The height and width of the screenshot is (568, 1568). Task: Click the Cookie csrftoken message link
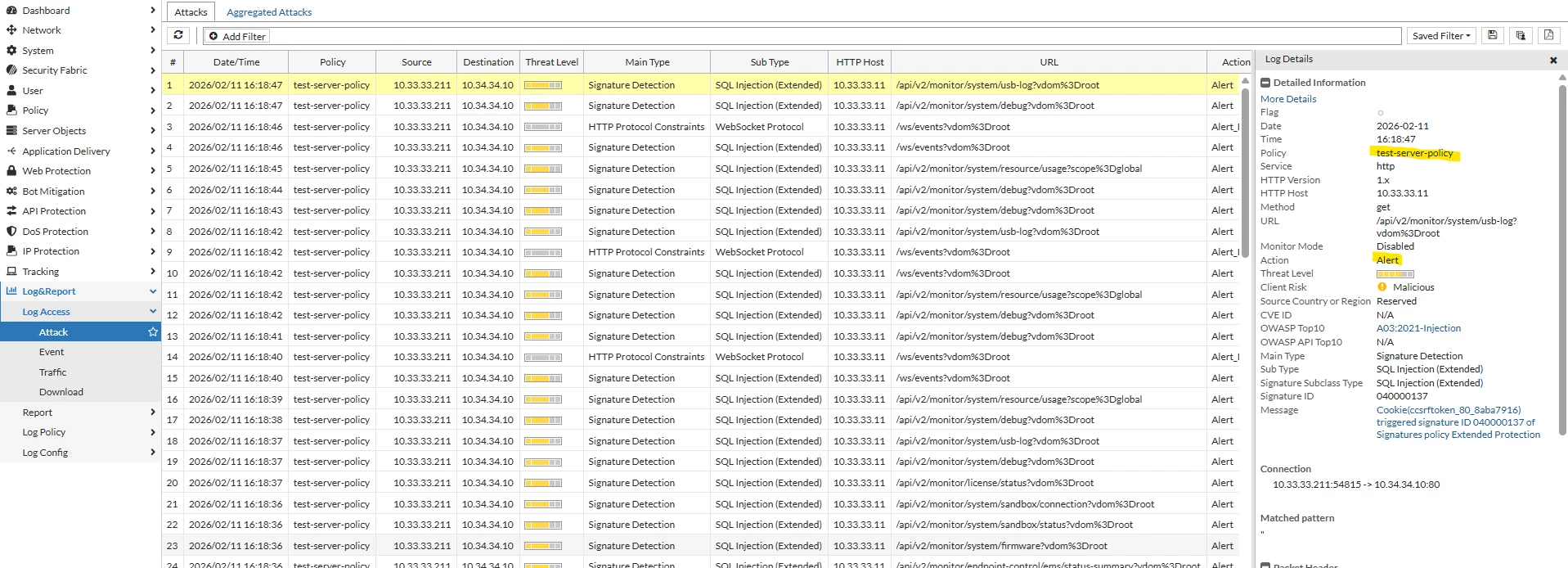[1458, 422]
